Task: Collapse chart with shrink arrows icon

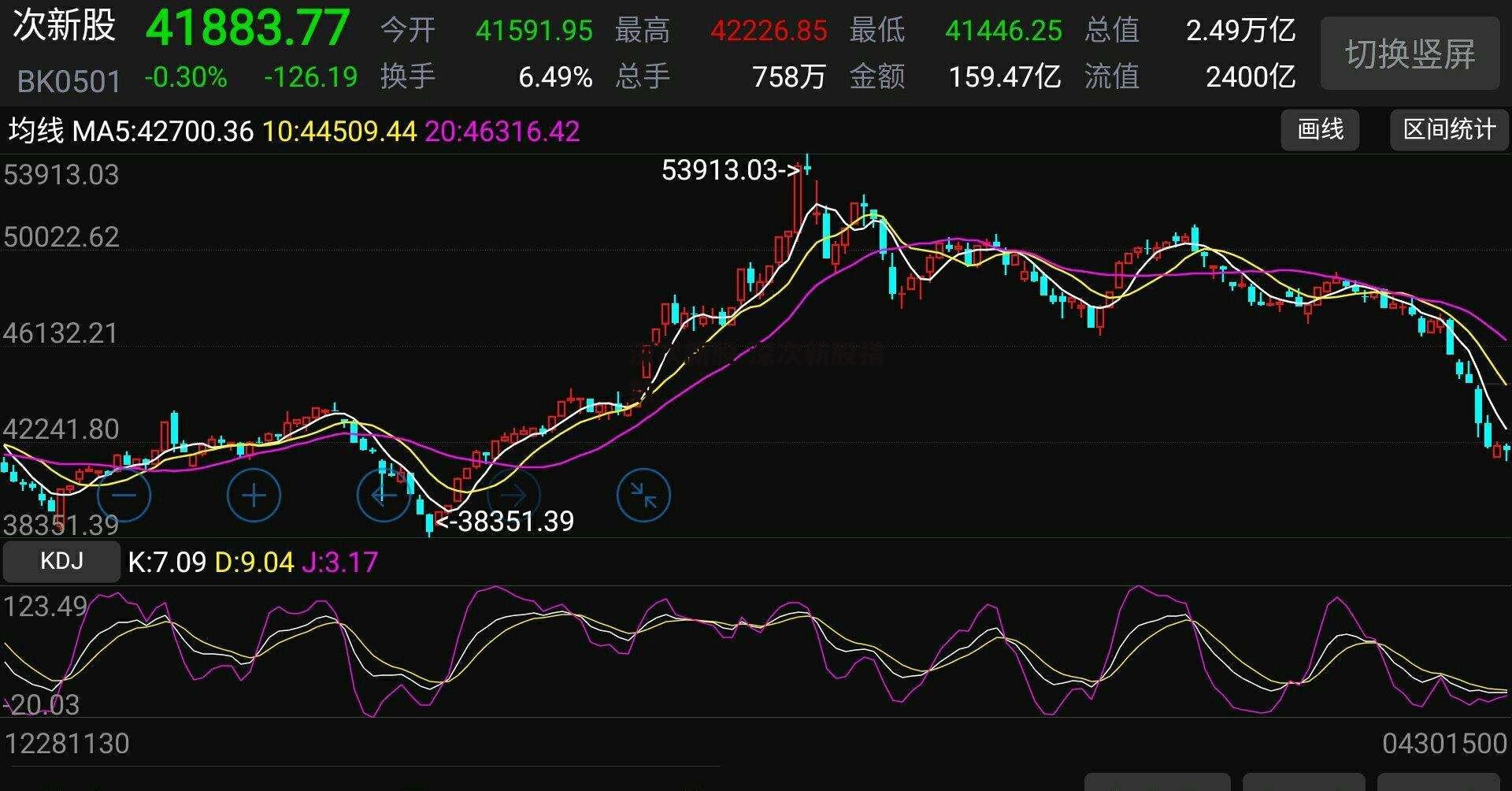Action: 643,495
